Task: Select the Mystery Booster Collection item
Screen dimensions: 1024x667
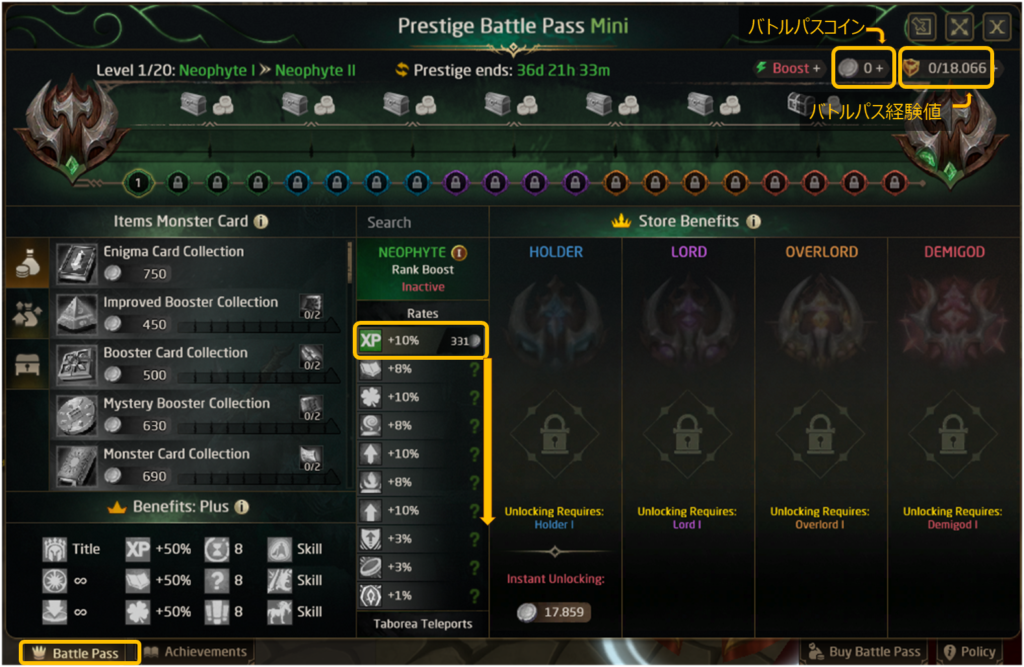Action: click(200, 415)
